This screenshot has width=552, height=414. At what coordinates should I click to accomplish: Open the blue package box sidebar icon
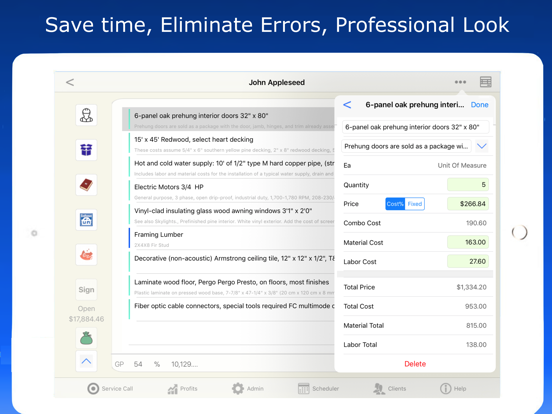pyautogui.click(x=86, y=150)
